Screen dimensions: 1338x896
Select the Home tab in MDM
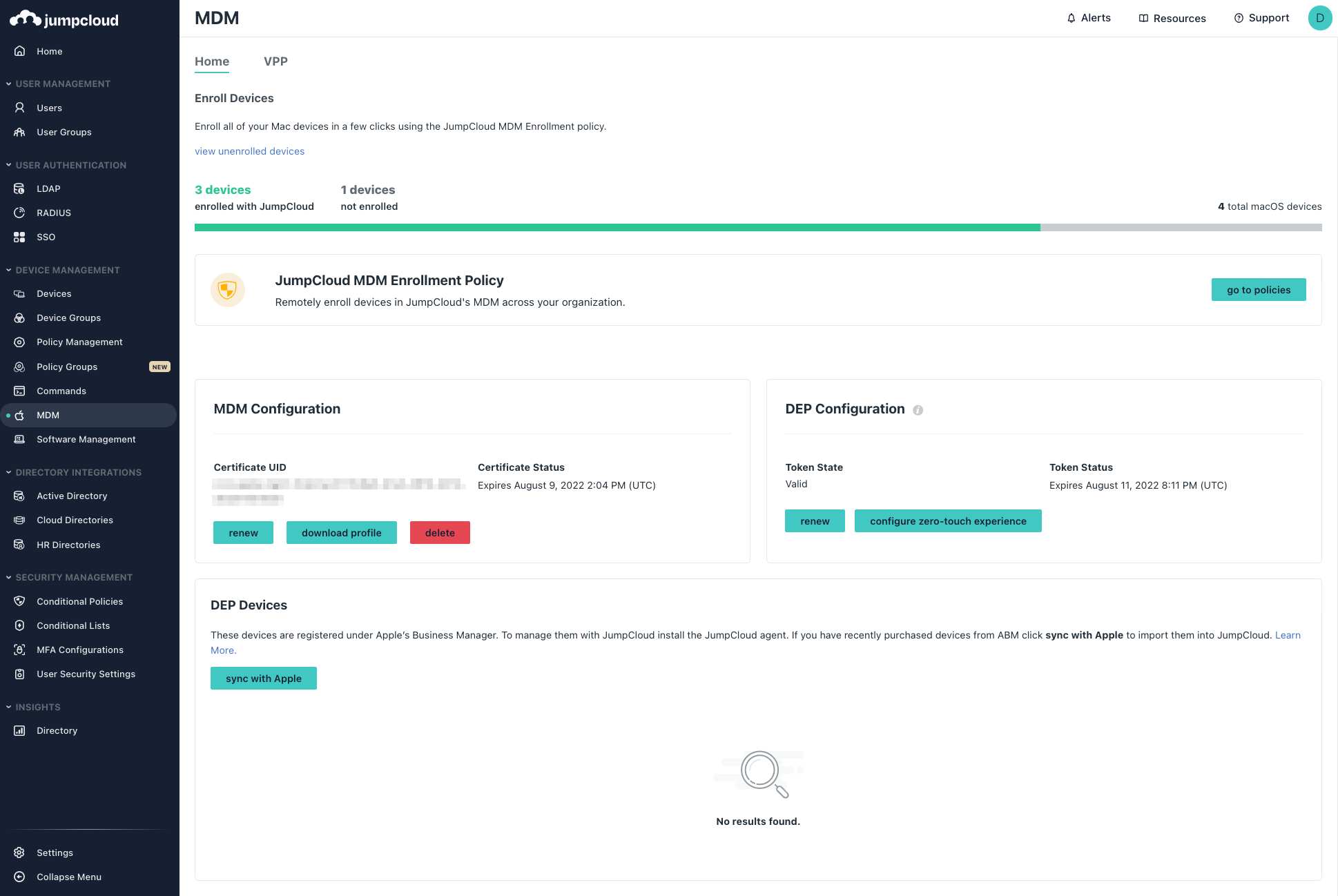(x=212, y=61)
